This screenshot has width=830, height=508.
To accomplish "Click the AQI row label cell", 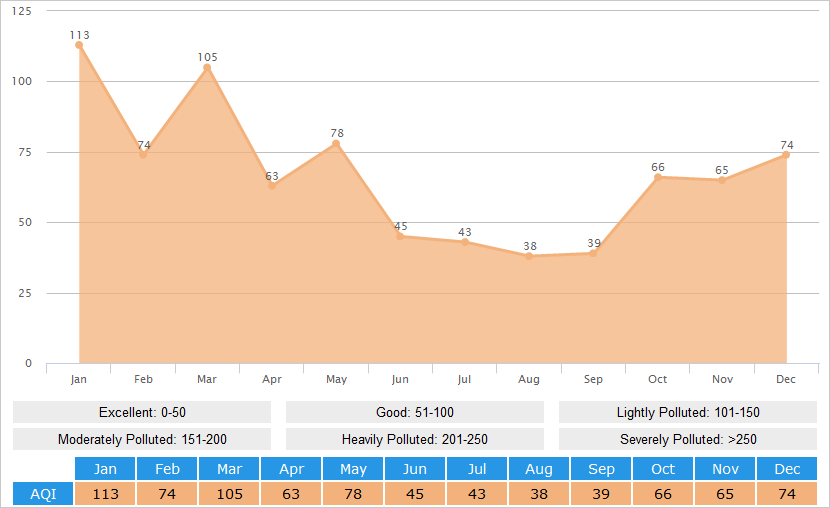I will click(43, 494).
